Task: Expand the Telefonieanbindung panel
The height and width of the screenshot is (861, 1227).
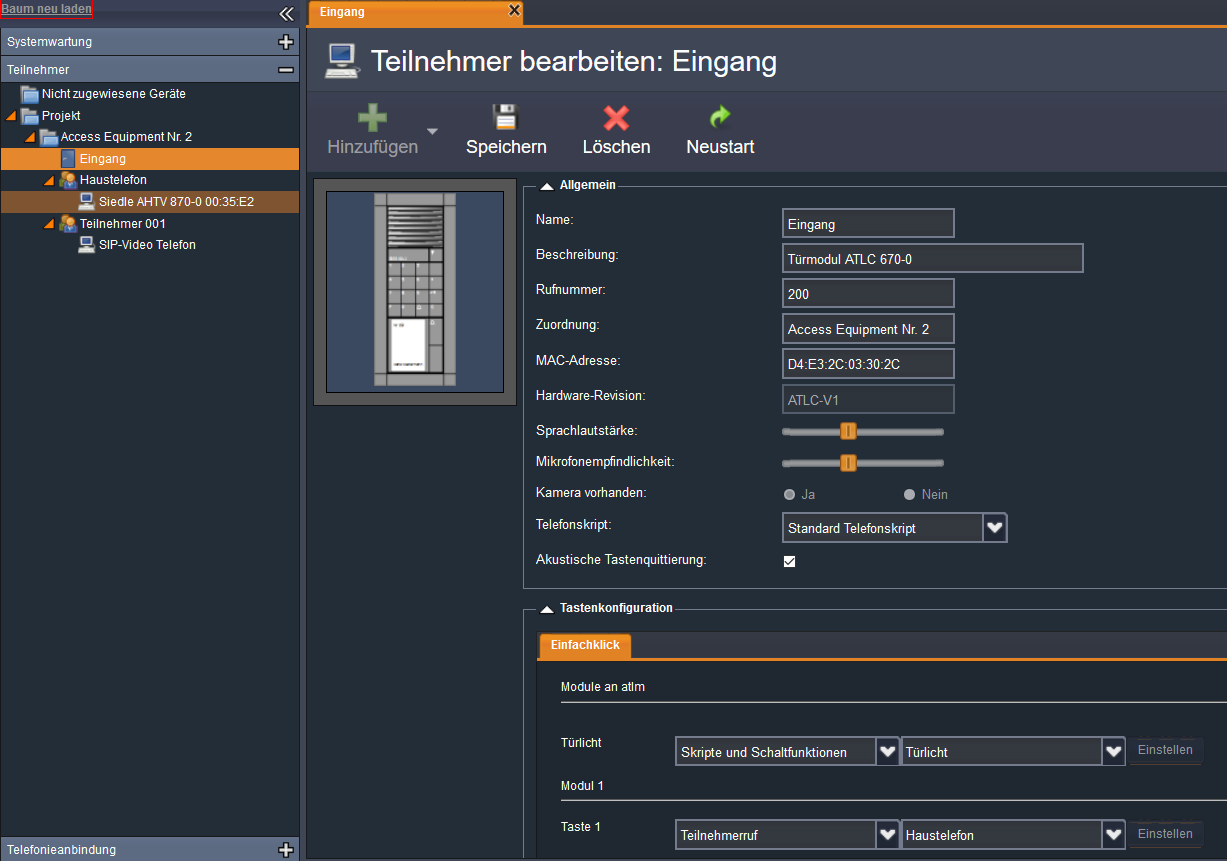Action: point(286,850)
